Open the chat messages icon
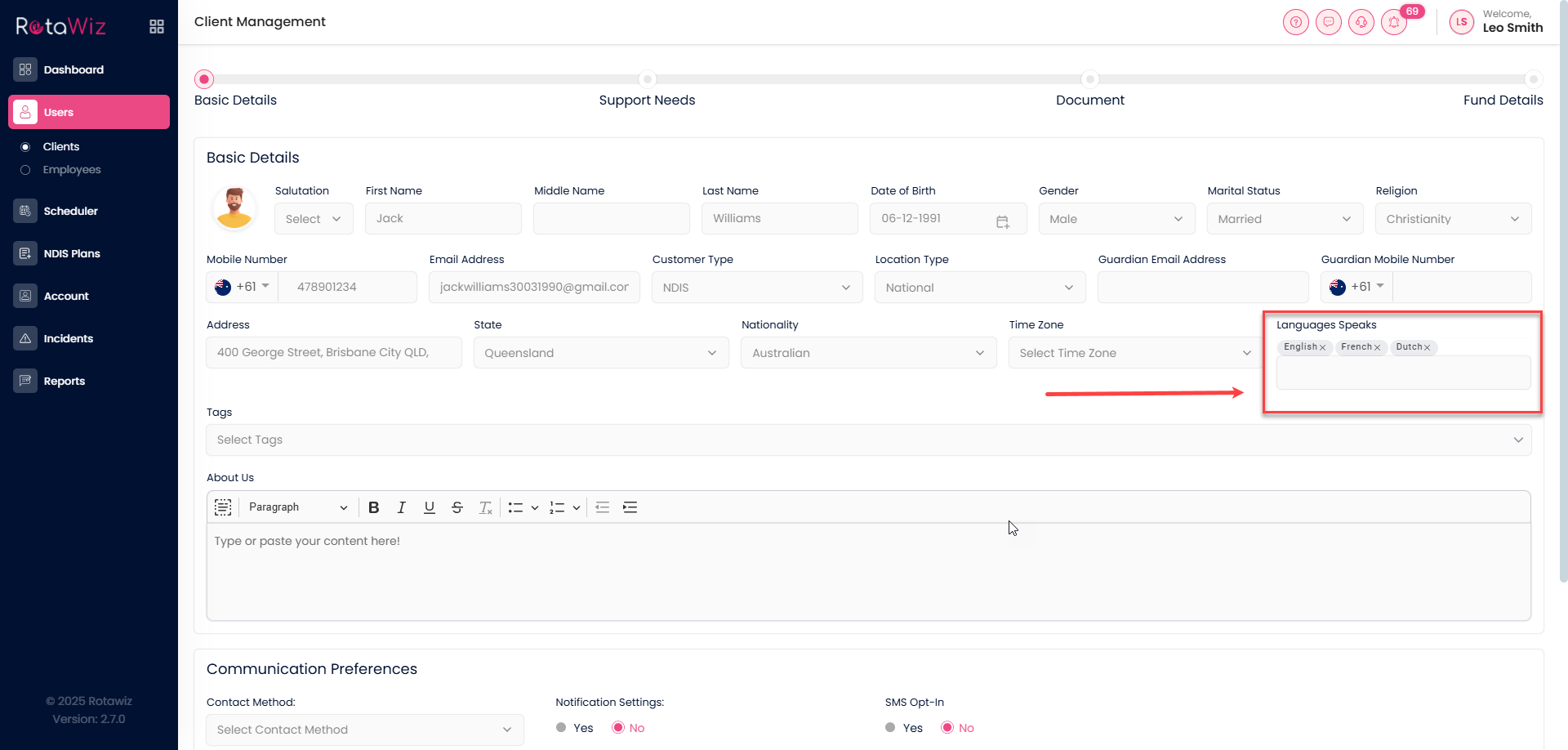 click(x=1328, y=22)
